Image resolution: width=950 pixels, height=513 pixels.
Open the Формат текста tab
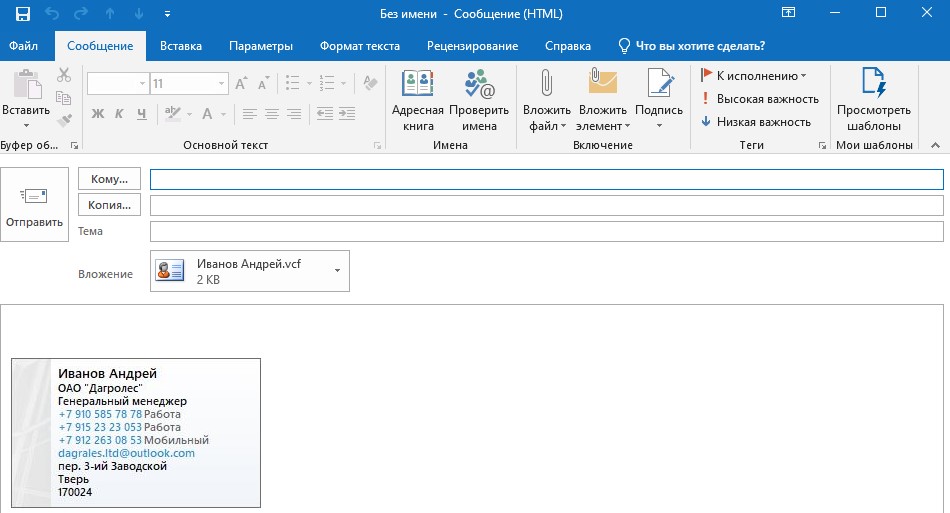(360, 46)
